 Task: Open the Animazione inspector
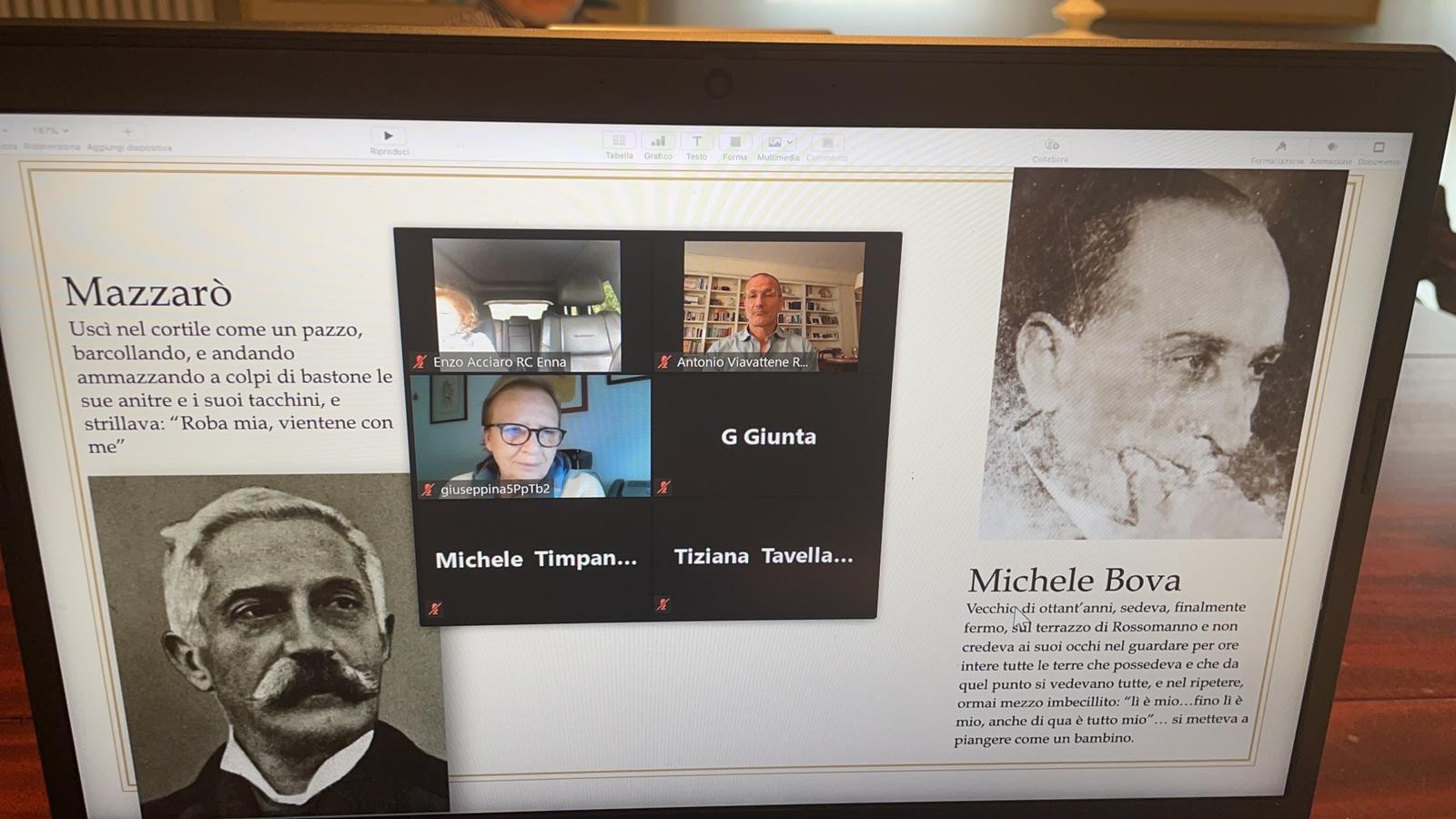[x=1331, y=147]
